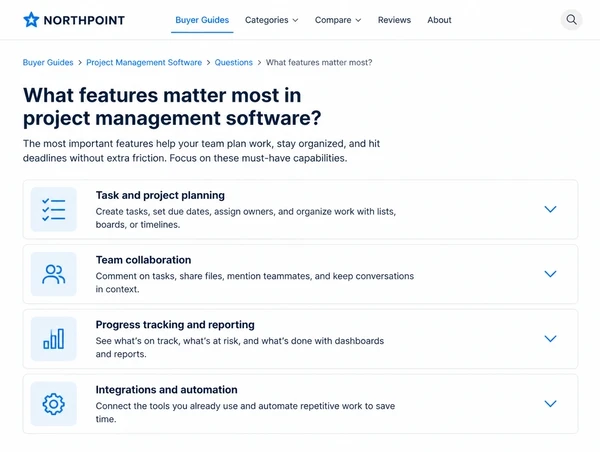Go to the Reviews nav item
Screen dimensions: 600x452
(394, 20)
